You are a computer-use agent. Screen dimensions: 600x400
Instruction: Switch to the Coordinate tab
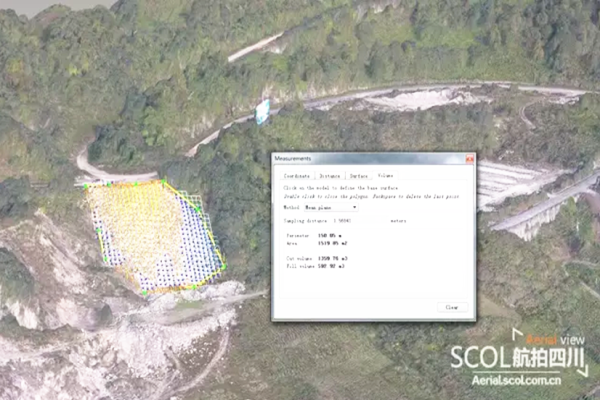(297, 176)
